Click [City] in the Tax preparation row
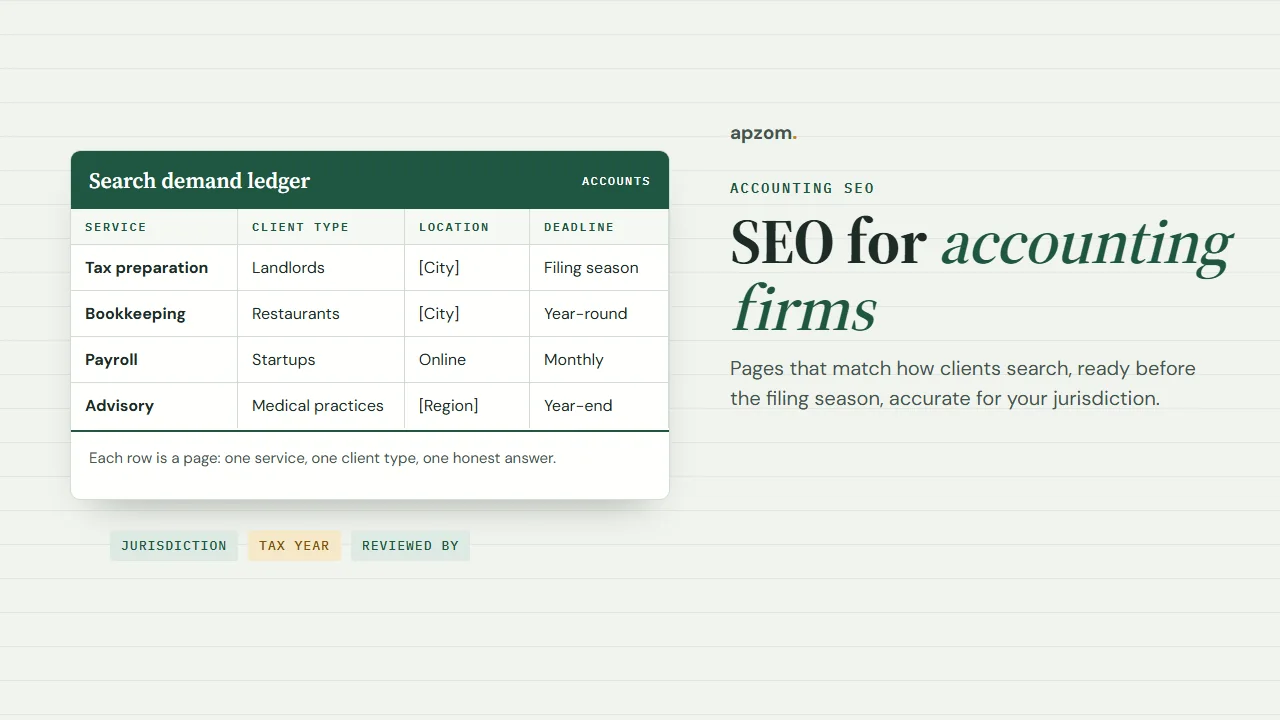 coord(467,268)
